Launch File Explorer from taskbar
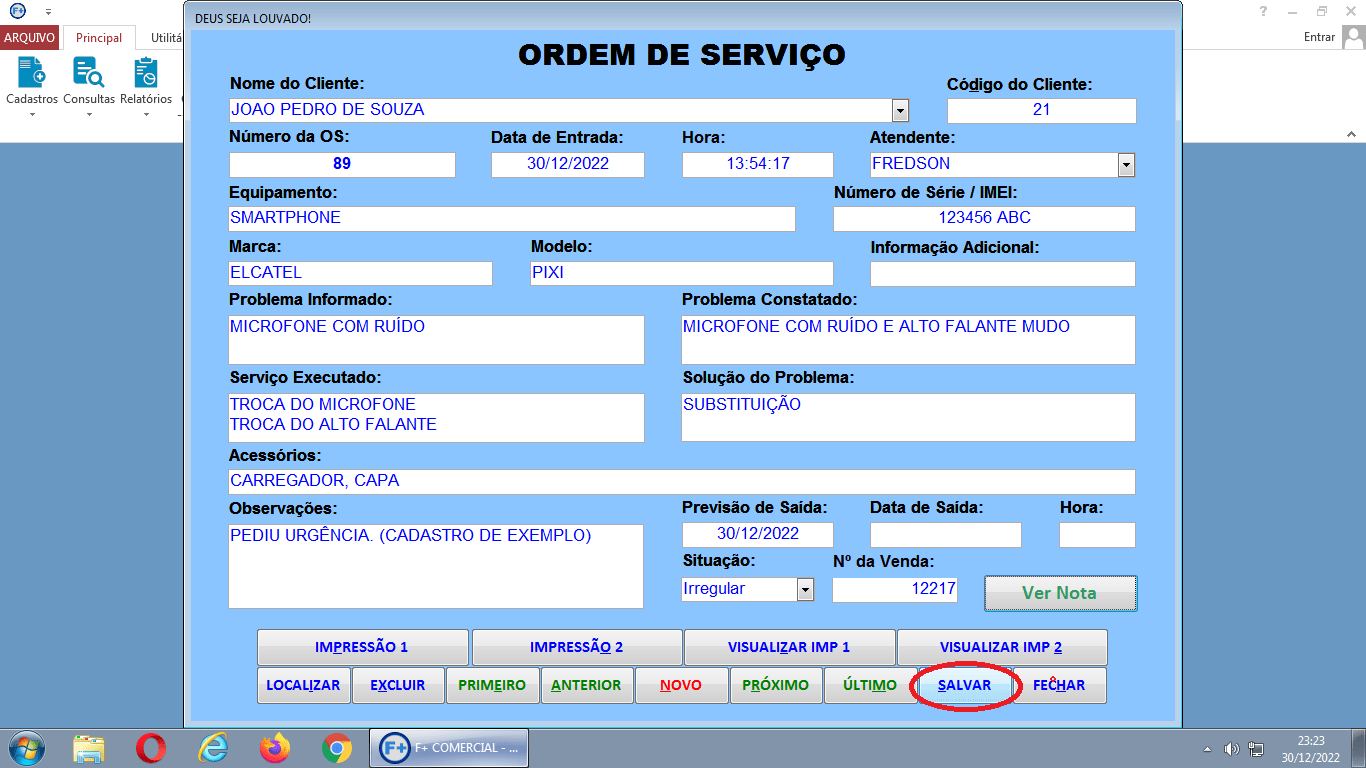The height and width of the screenshot is (768, 1366). click(90, 748)
